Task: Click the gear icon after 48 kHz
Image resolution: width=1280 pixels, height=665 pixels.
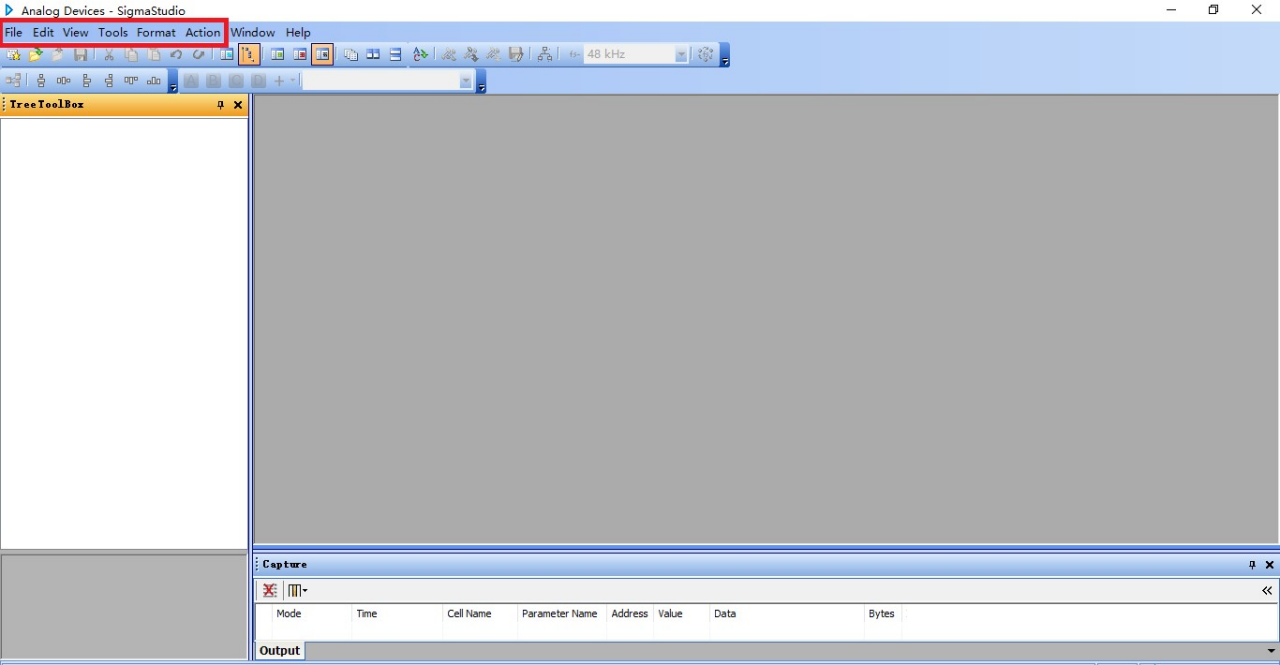Action: 706,55
